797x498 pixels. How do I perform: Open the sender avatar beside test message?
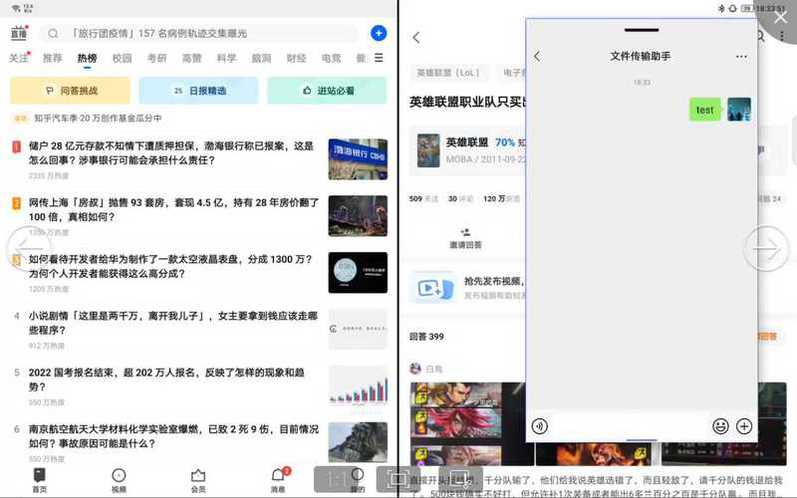point(739,109)
